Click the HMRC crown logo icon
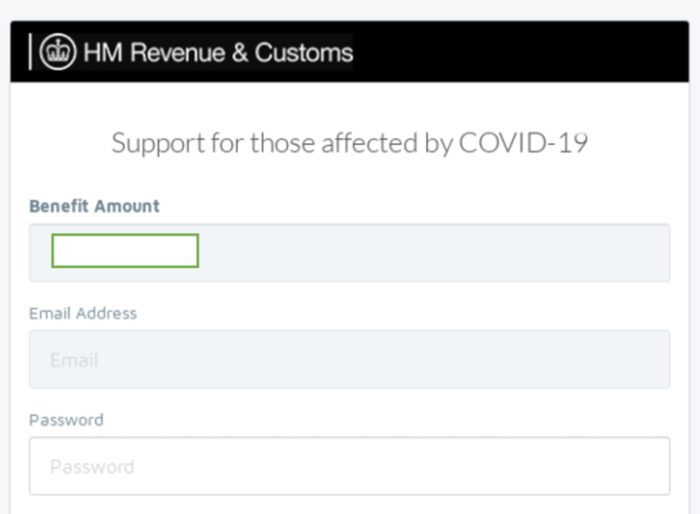 [58, 52]
